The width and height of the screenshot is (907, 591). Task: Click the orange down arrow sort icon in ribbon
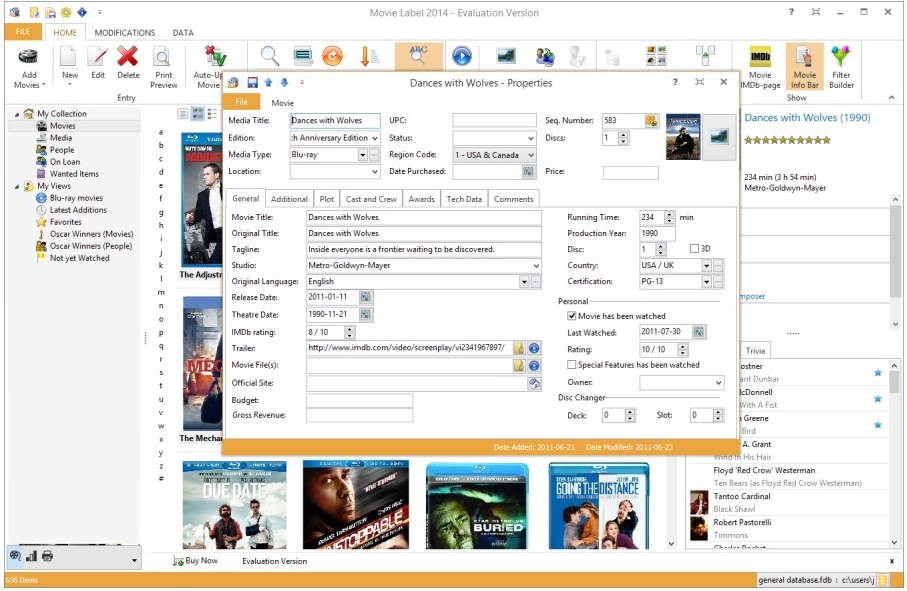(369, 56)
